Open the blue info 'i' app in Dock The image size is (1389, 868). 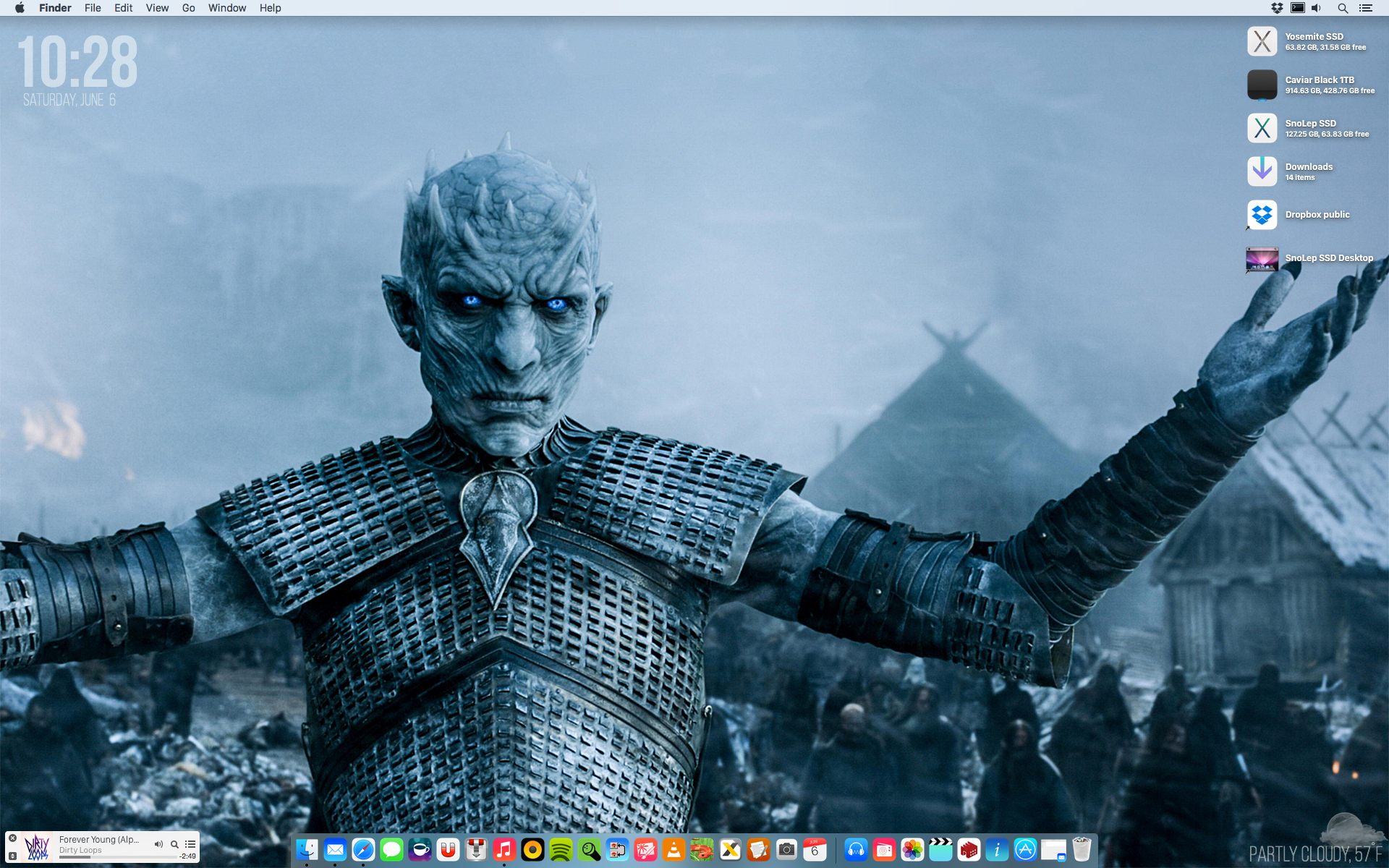[997, 849]
